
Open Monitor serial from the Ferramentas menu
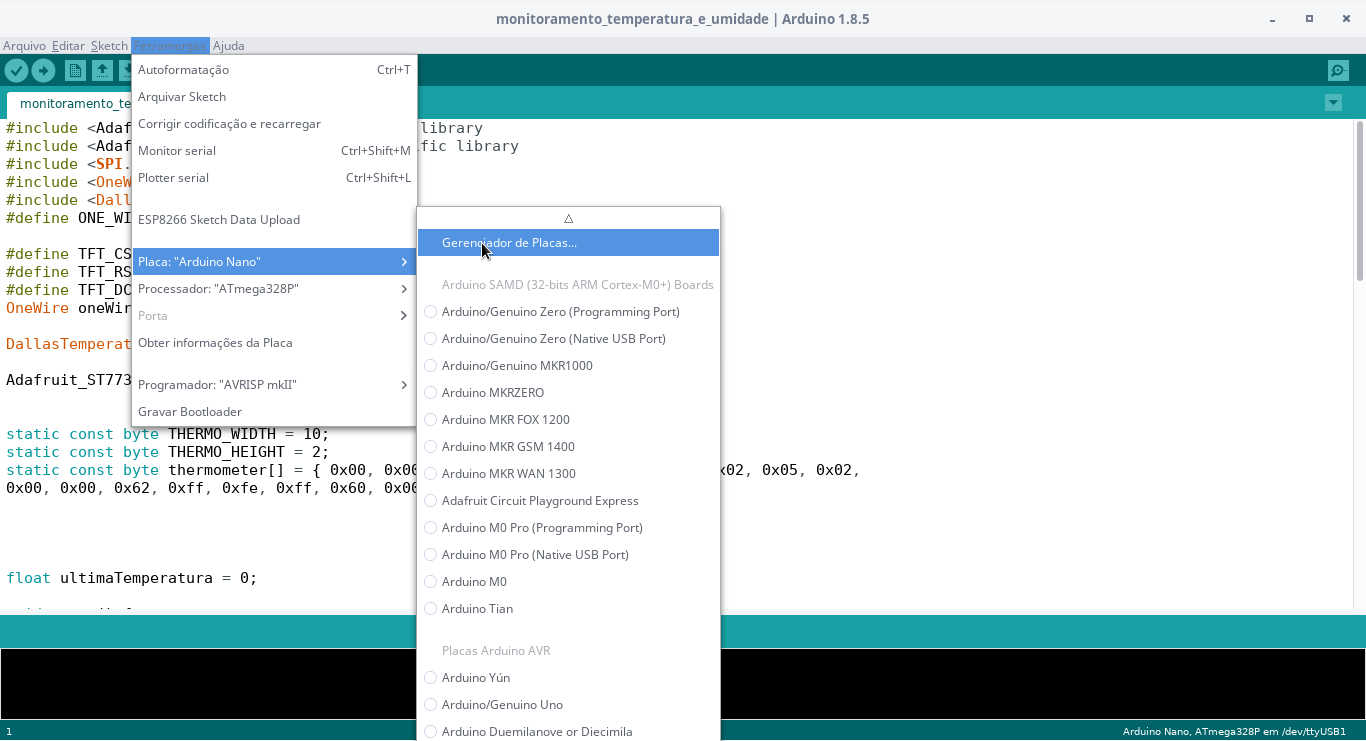point(177,150)
